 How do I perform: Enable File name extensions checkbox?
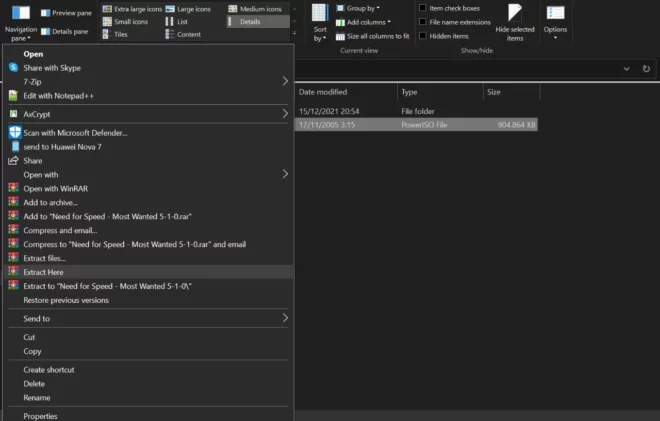(423, 22)
